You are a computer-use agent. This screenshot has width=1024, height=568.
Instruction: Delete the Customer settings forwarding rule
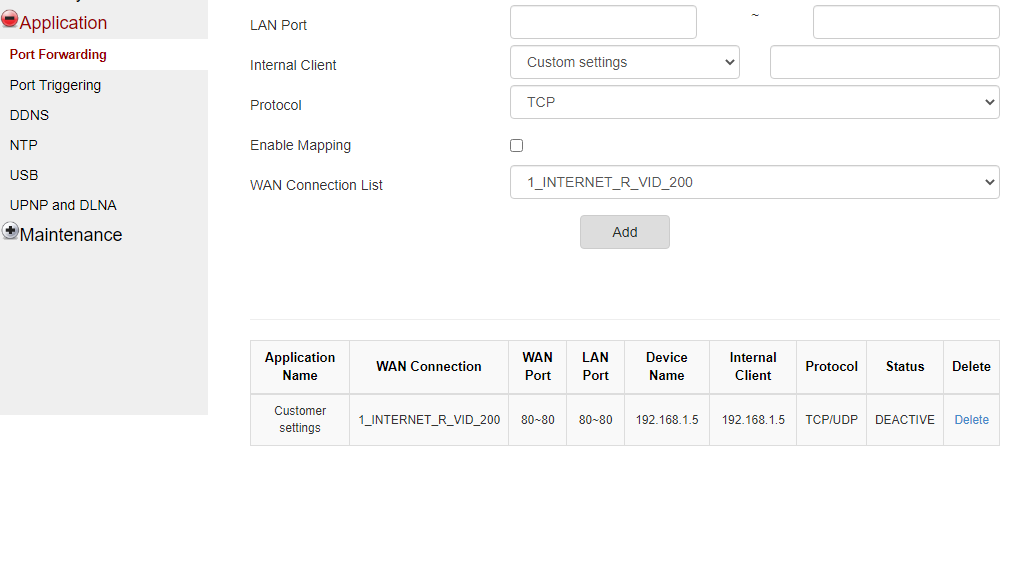[971, 420]
